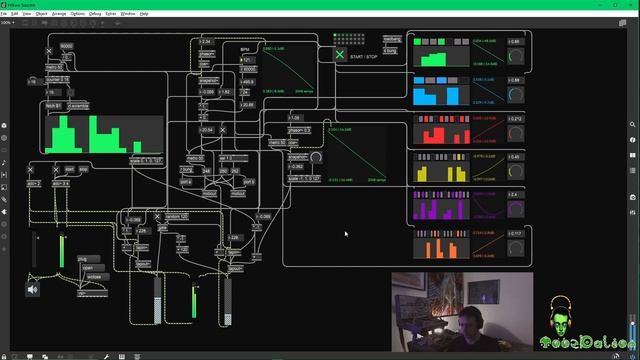Click the speaker audio on/off icon
Screen dimensions: 640x360
click(33, 289)
